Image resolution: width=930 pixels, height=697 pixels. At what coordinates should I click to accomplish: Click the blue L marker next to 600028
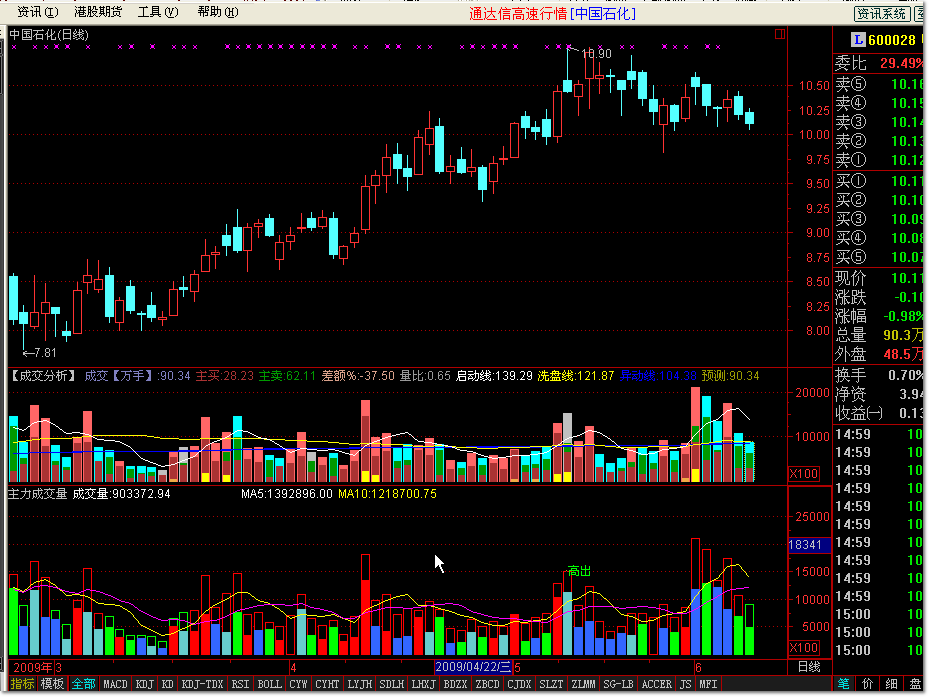click(858, 40)
